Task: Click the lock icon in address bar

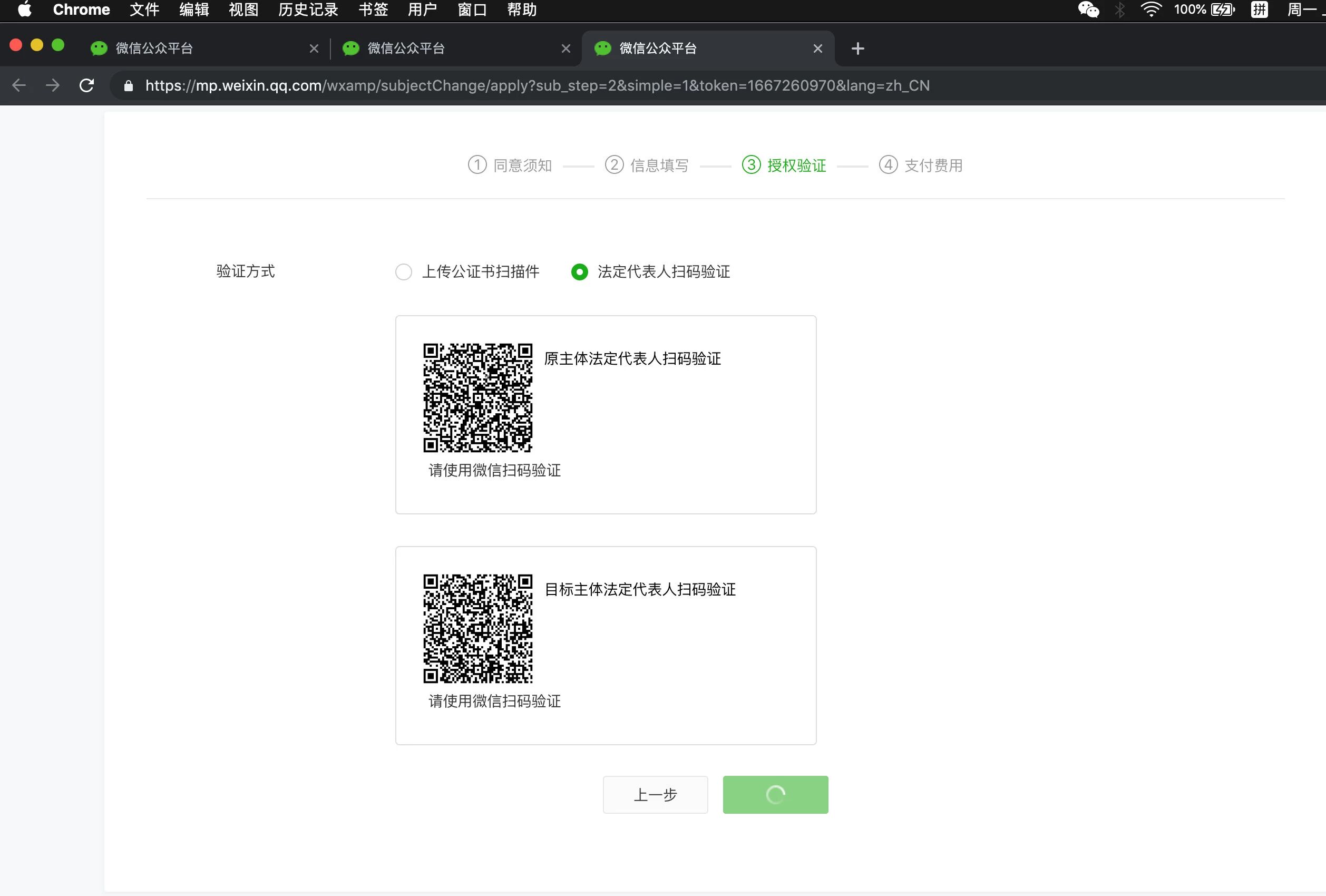Action: pyautogui.click(x=129, y=85)
